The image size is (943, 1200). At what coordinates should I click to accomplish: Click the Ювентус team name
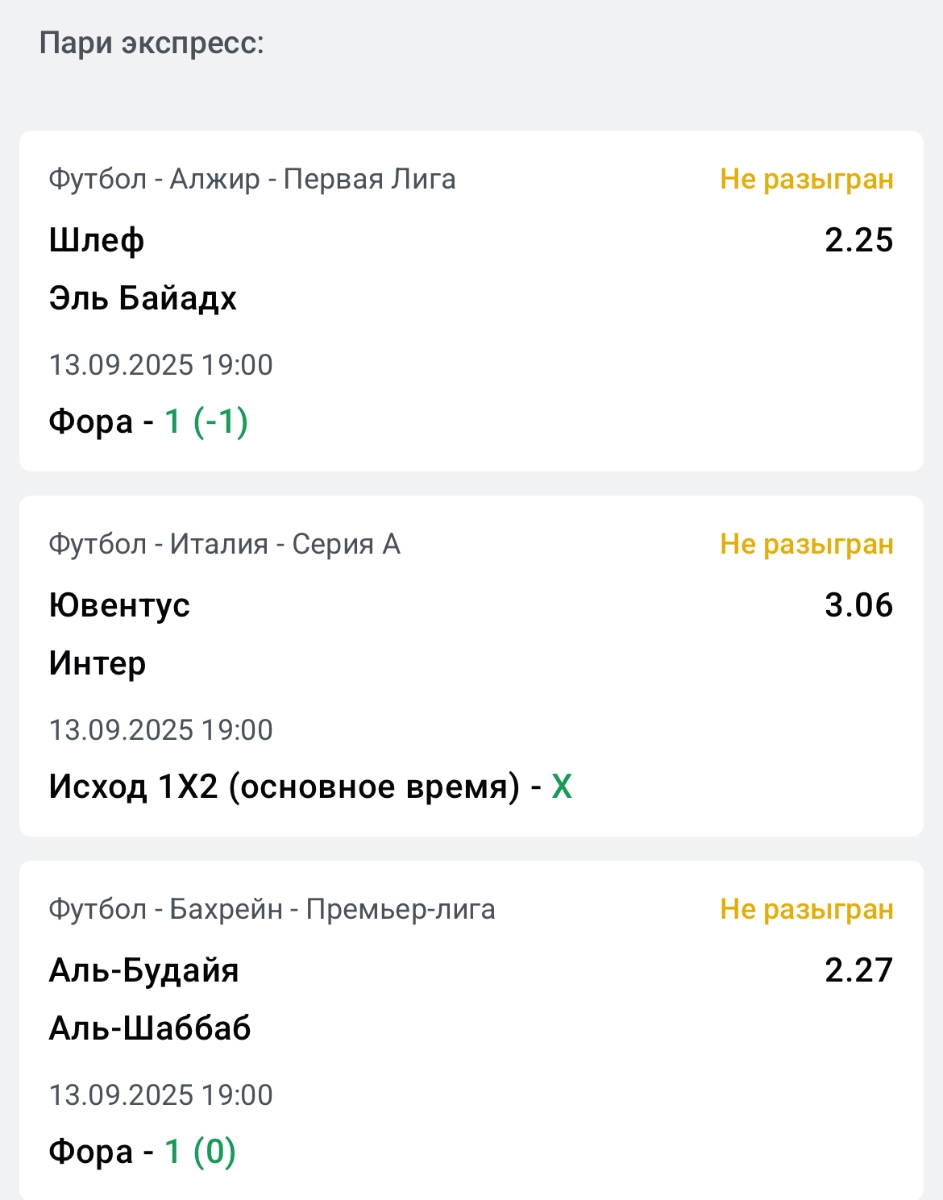pyautogui.click(x=119, y=605)
